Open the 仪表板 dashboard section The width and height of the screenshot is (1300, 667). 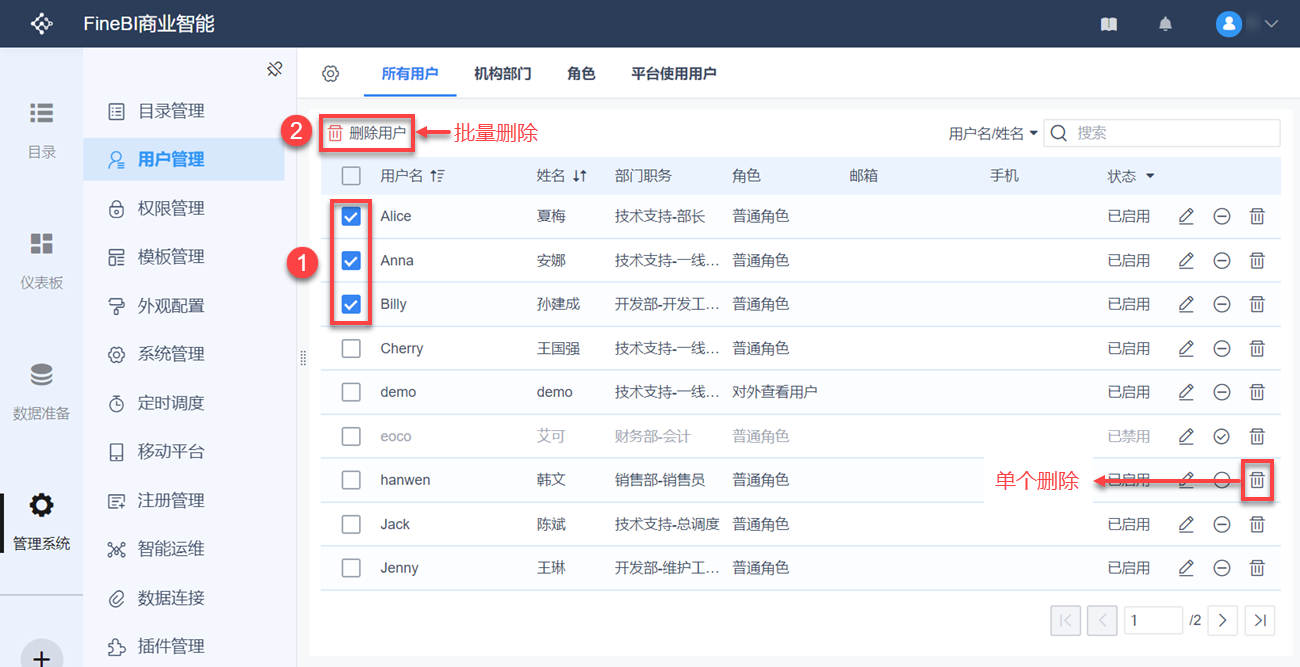click(41, 260)
